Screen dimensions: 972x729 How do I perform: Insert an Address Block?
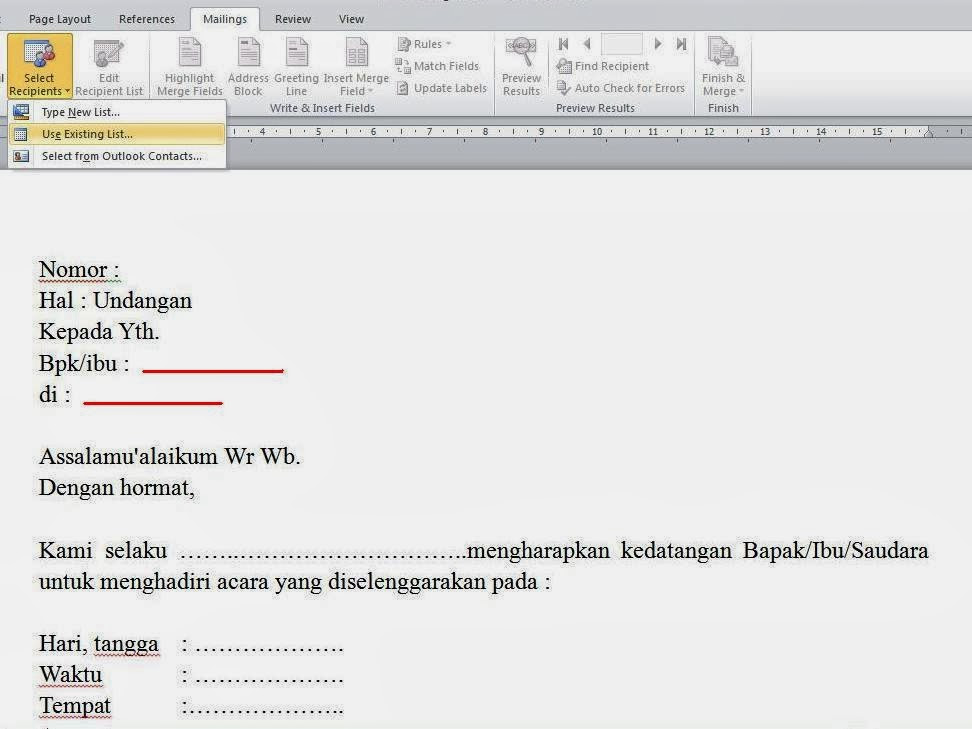[248, 66]
